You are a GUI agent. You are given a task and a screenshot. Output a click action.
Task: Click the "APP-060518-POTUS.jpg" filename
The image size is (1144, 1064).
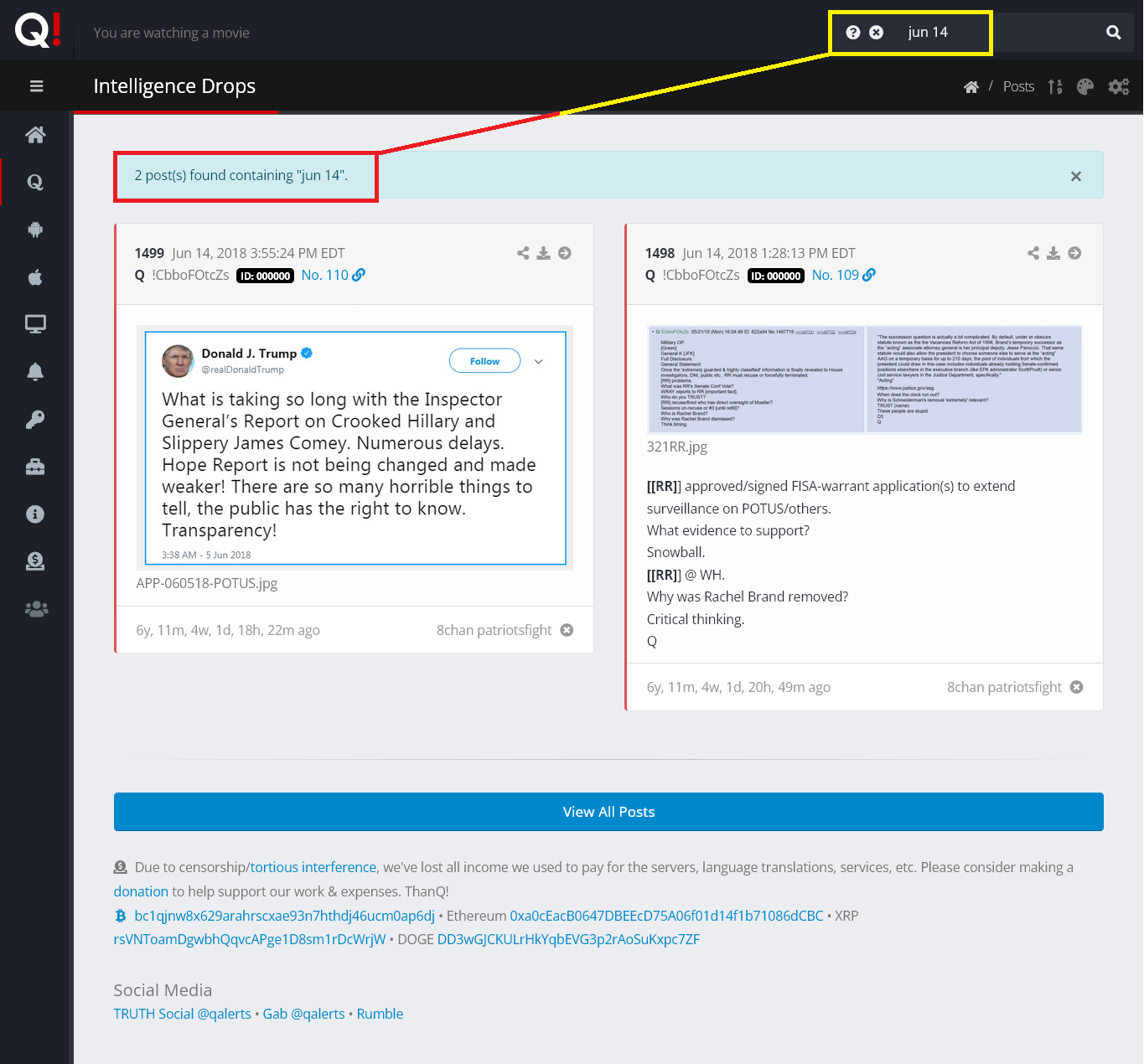pos(207,583)
